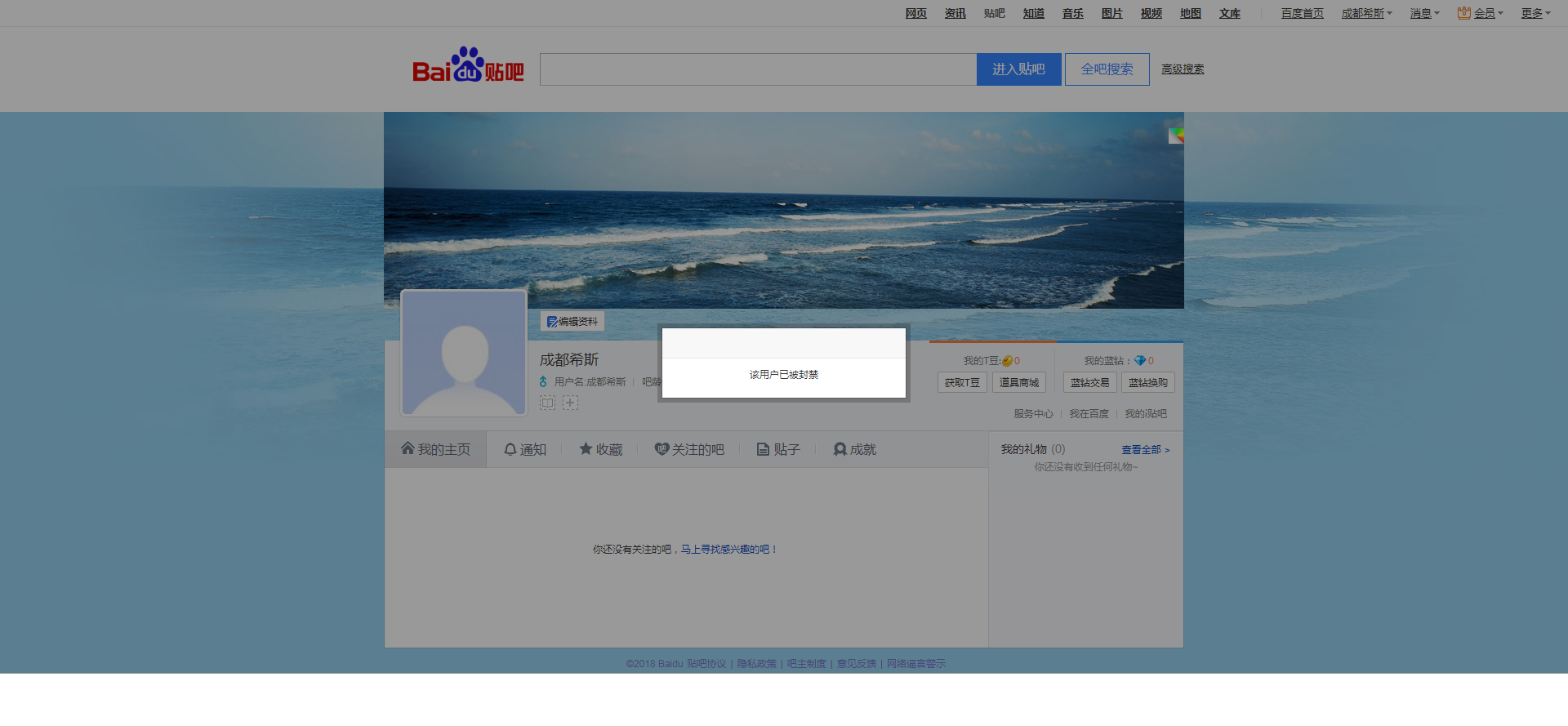
Task: Open the 收藏 favorites tab
Action: point(601,449)
